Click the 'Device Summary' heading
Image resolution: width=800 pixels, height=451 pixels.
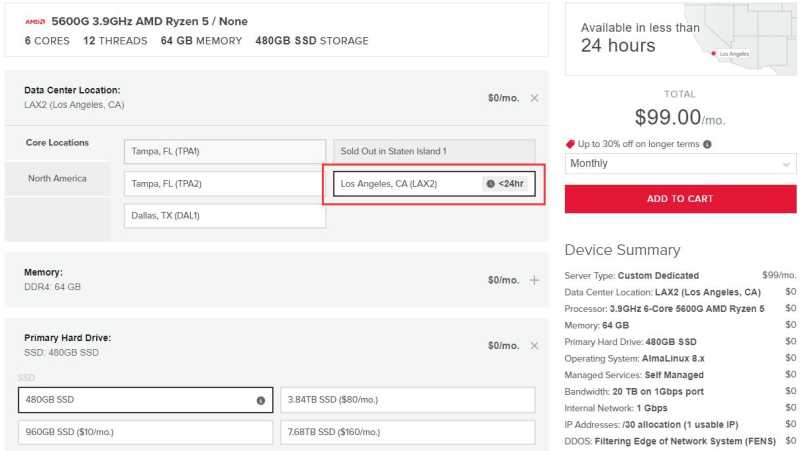(622, 250)
